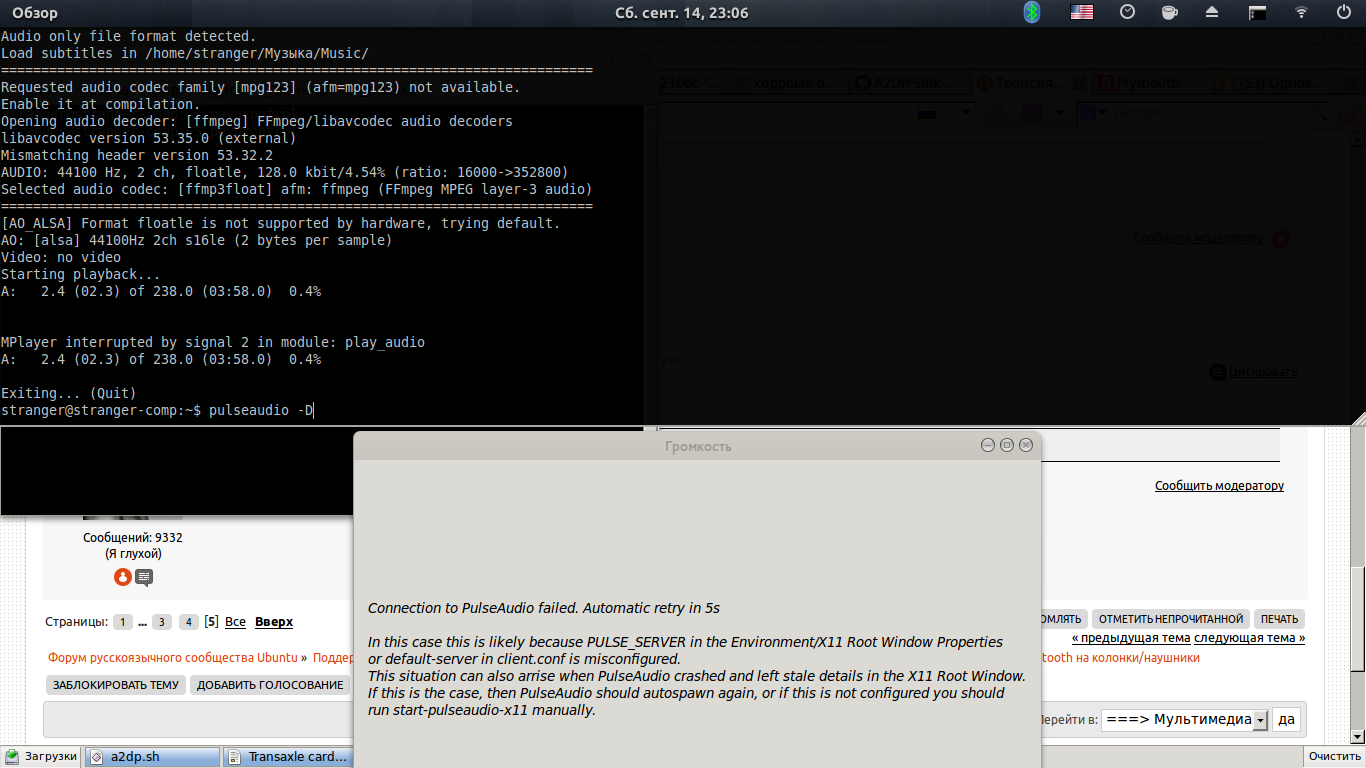Click the Bluetooth icon in top panel
Viewport: 1366px width, 768px height.
coord(1032,13)
